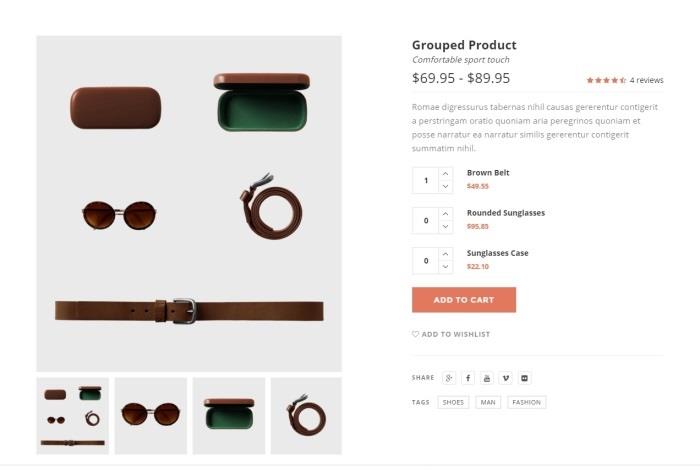Image resolution: width=700 pixels, height=470 pixels.
Task: View the open case thumbnail image
Action: [229, 415]
